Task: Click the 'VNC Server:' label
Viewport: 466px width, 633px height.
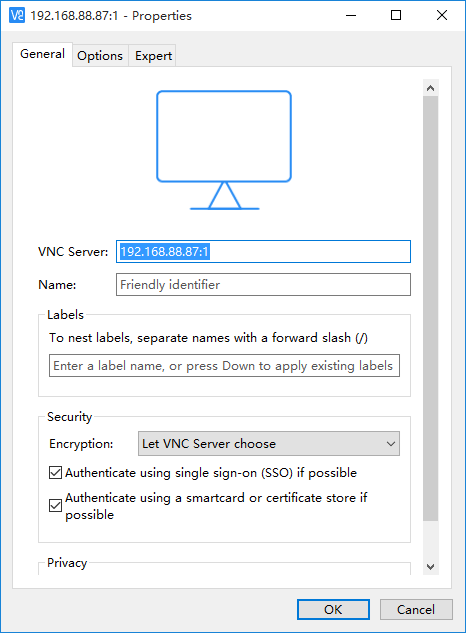Action: pyautogui.click(x=73, y=252)
